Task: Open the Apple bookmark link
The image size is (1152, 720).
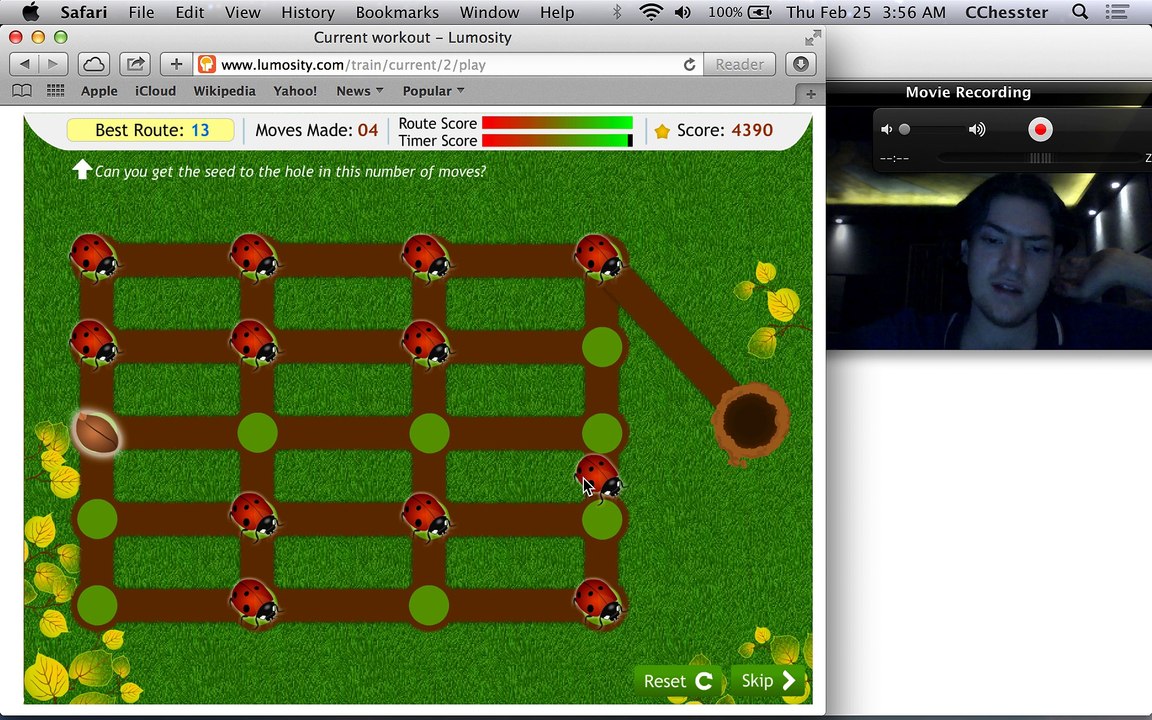Action: click(99, 91)
